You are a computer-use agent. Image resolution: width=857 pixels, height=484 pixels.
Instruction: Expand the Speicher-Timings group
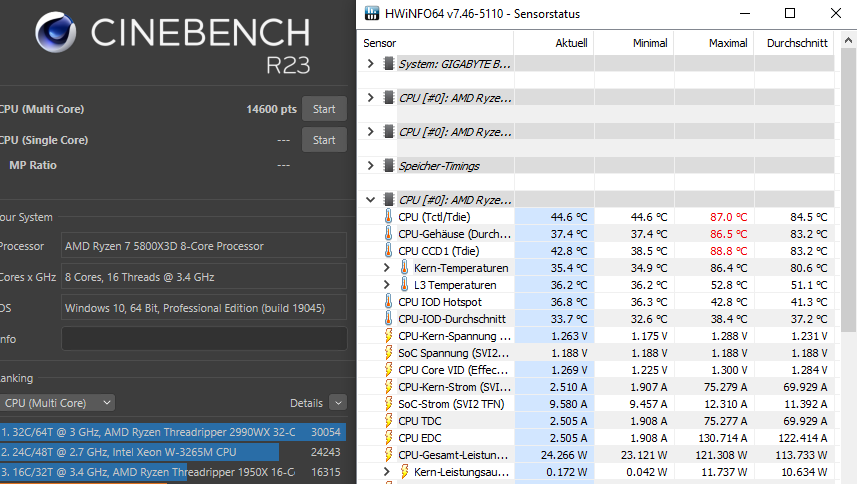(371, 166)
